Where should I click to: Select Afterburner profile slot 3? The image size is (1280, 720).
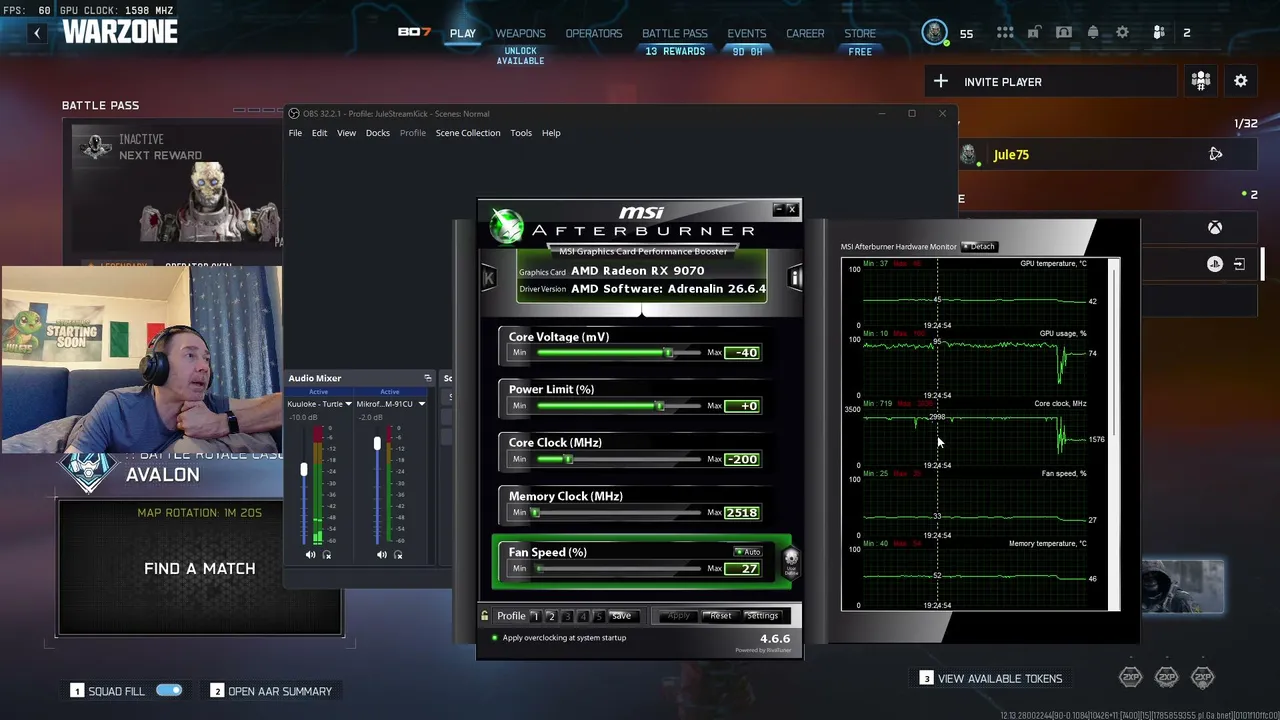pos(567,616)
